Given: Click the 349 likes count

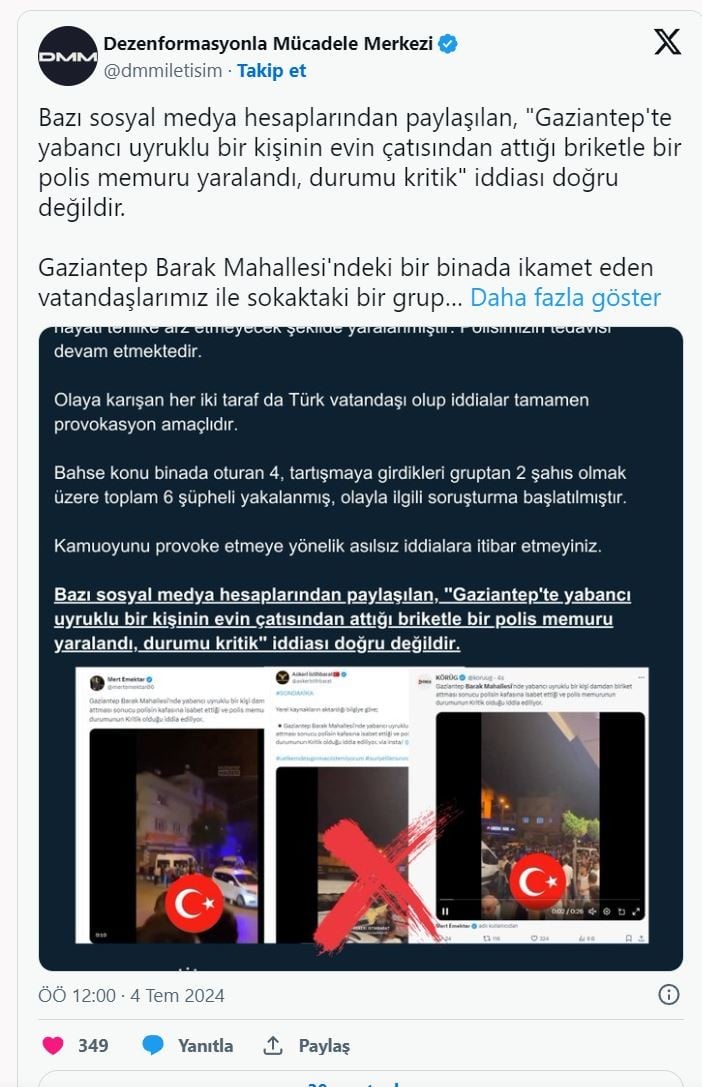Looking at the screenshot, I should tap(93, 1045).
